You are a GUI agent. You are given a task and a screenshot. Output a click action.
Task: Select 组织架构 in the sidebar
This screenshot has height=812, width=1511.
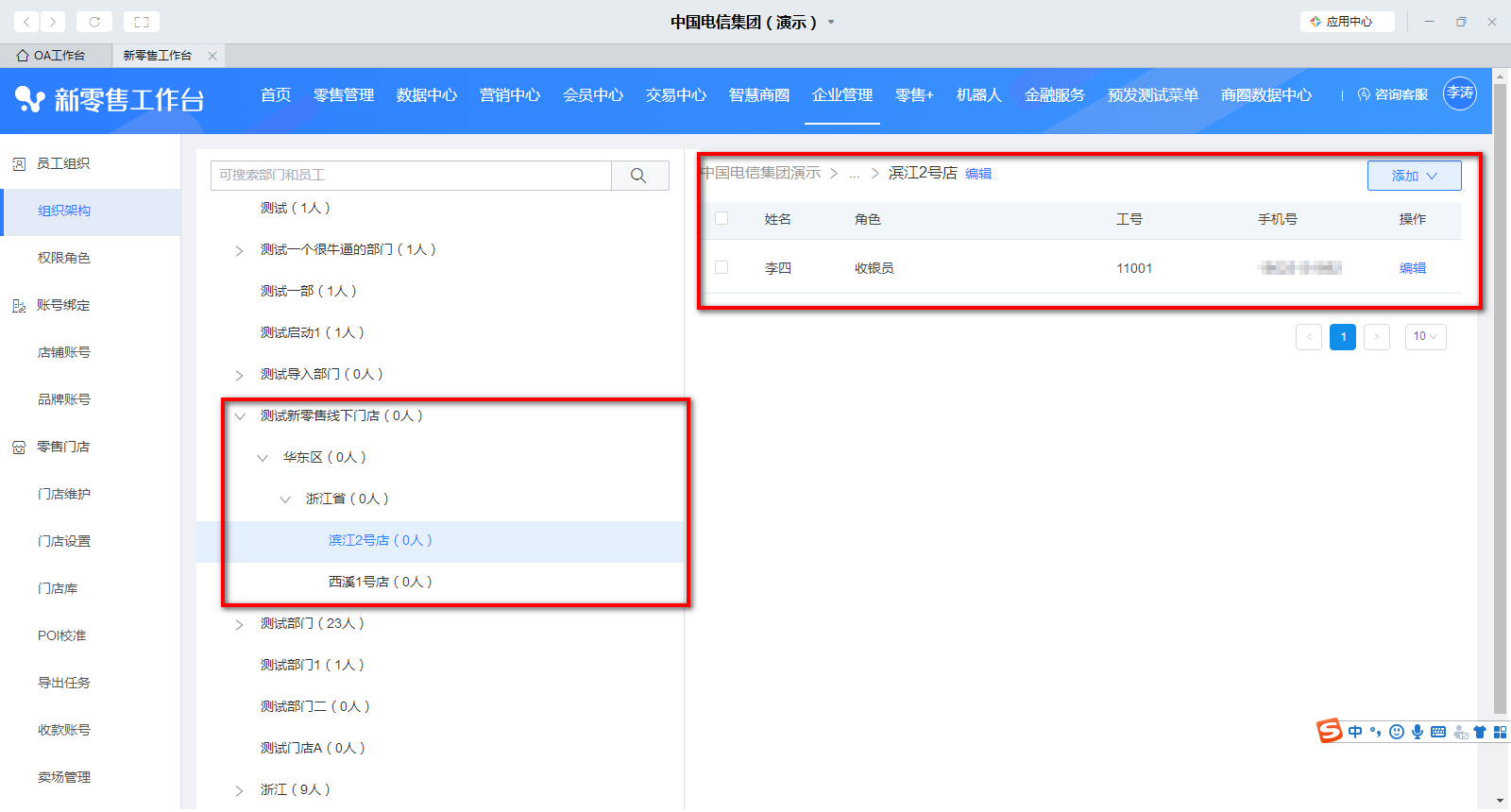pyautogui.click(x=91, y=211)
